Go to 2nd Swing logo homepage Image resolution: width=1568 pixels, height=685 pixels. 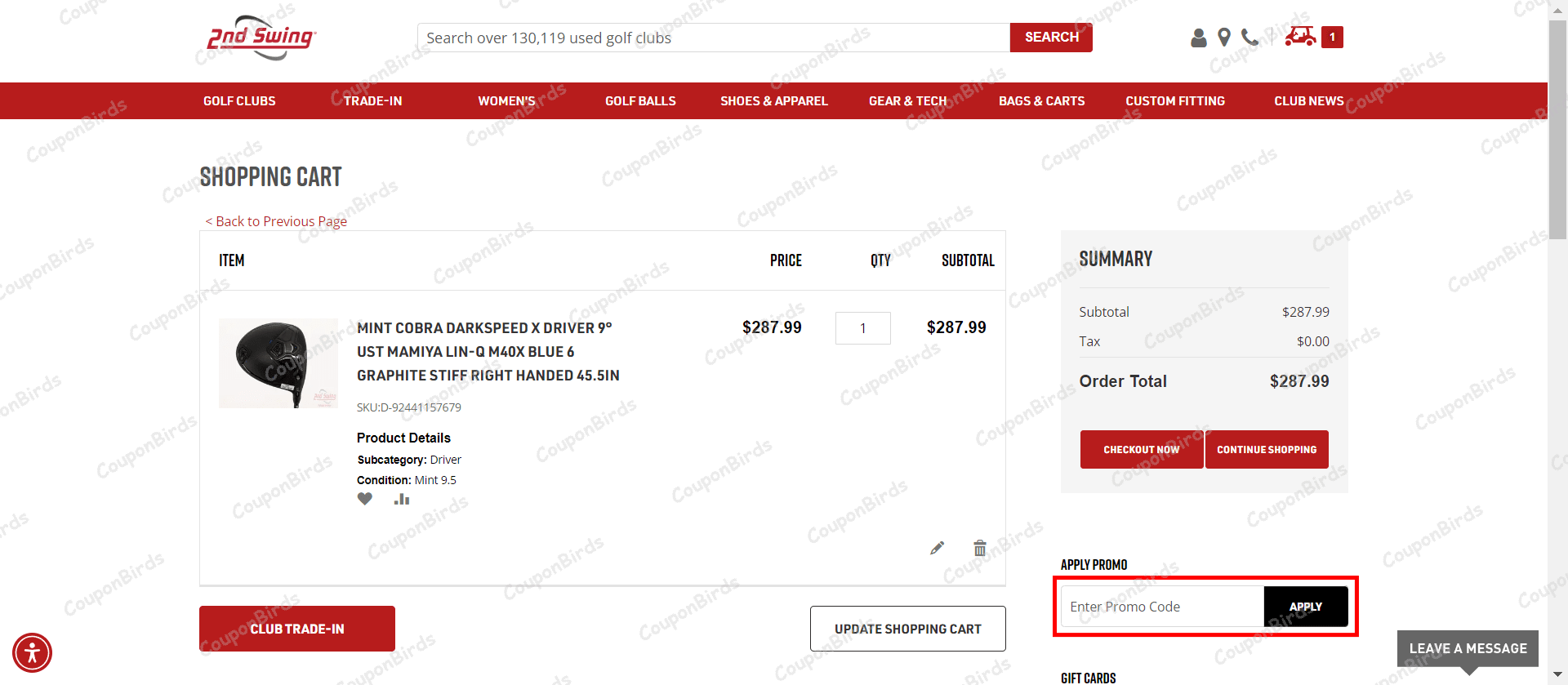pos(261,38)
